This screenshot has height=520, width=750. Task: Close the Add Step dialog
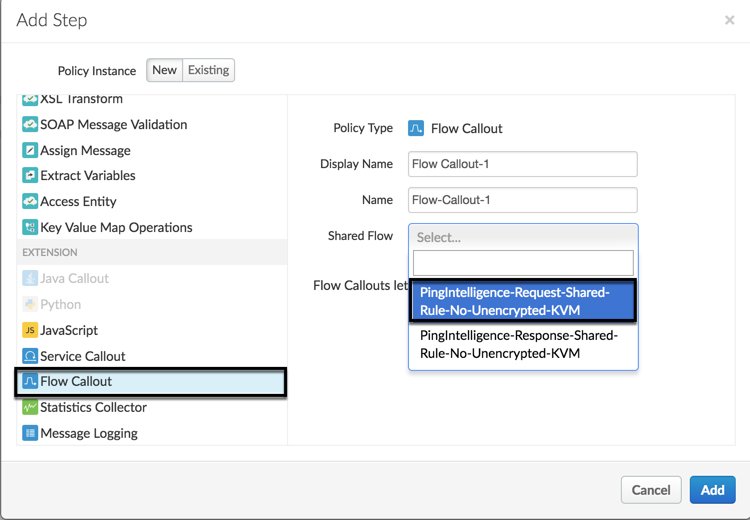click(x=729, y=20)
